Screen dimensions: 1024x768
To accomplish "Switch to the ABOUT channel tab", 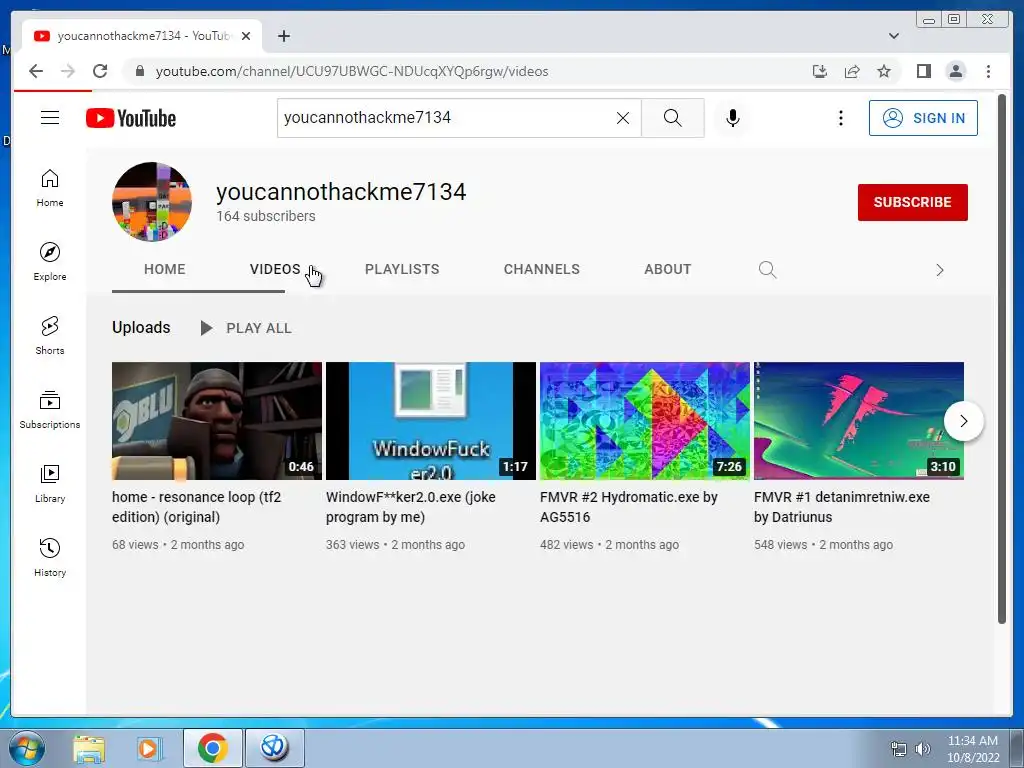I will [667, 269].
